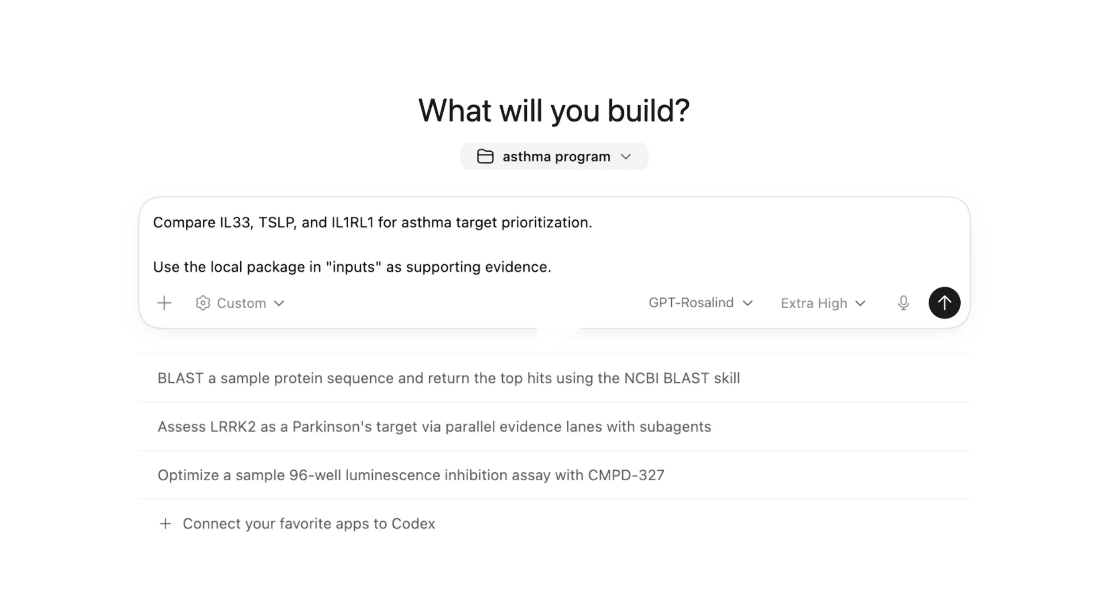The height and width of the screenshot is (603, 1103).
Task: Click the folder icon beside asthma program
Action: pos(485,157)
